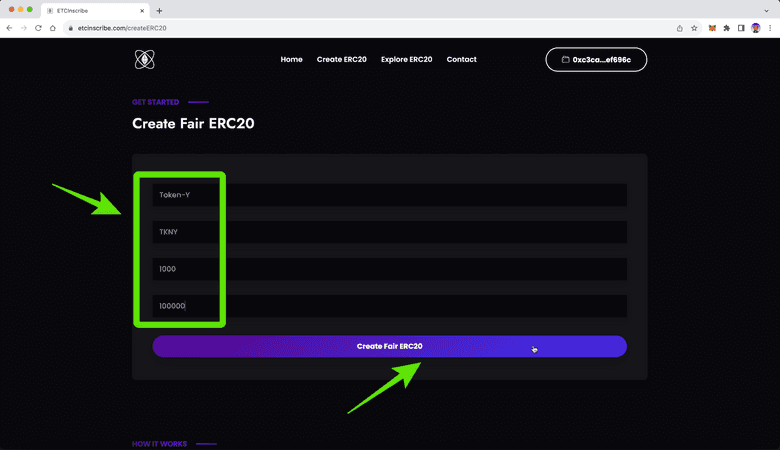Viewport: 780px width, 450px height.
Task: Open a new browser tab
Action: click(x=159, y=10)
